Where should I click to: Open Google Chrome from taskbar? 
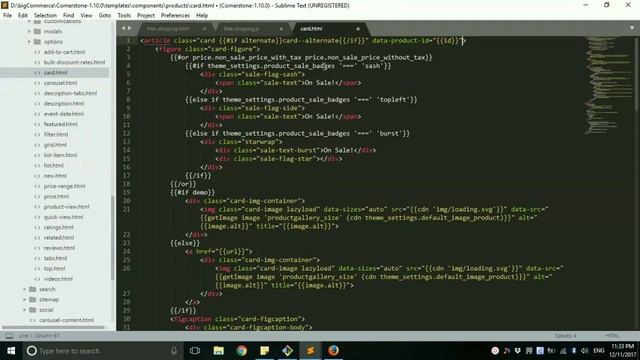[241, 351]
